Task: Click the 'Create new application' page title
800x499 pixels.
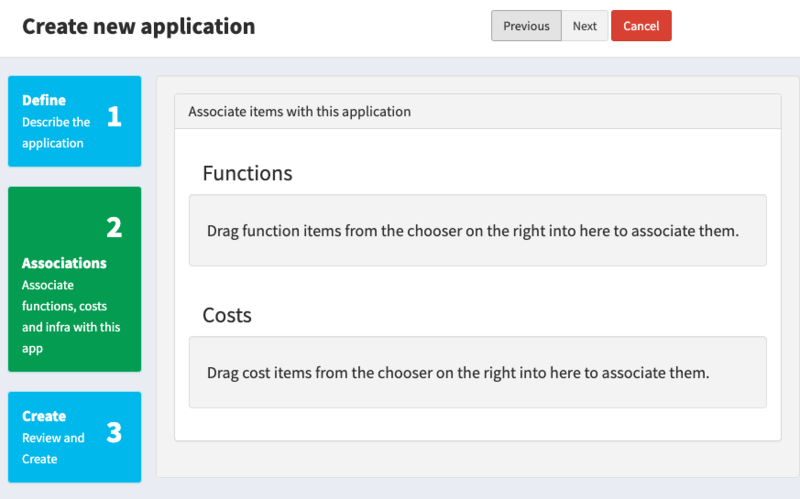Action: point(138,27)
